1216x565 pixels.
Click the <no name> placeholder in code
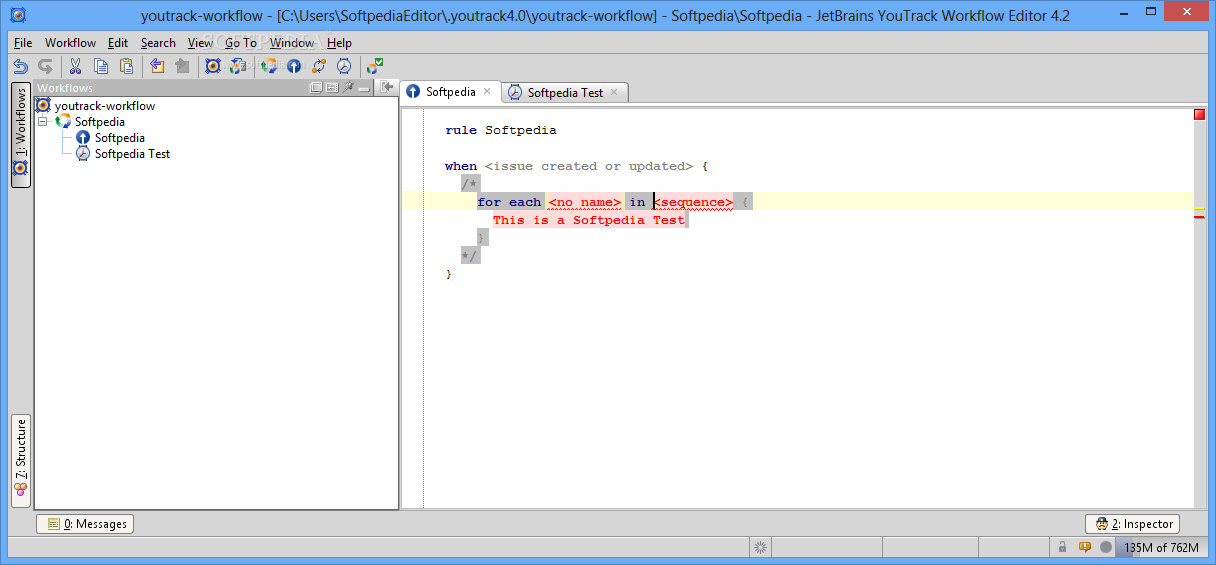coord(585,202)
